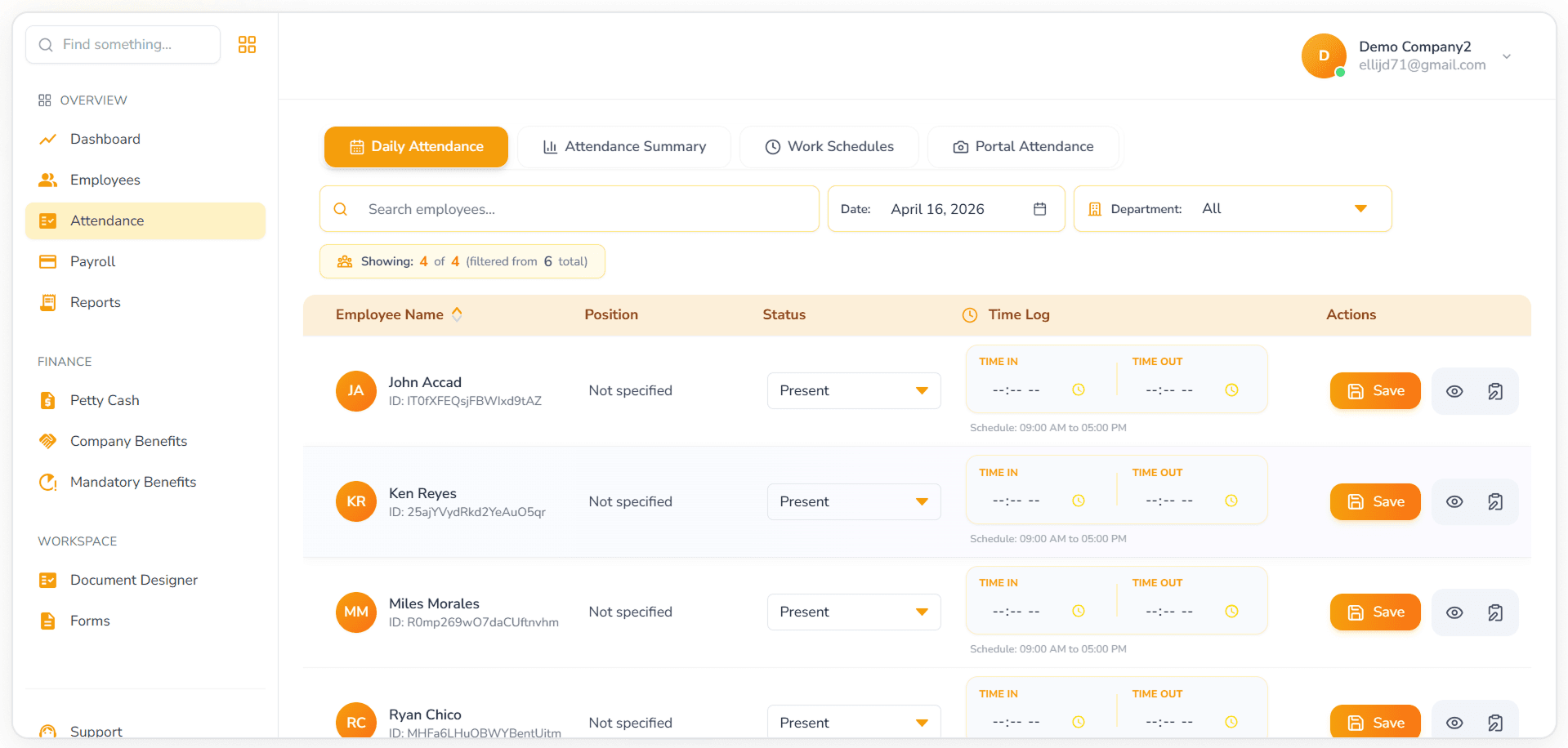Open the Work Schedules tab

click(x=829, y=147)
